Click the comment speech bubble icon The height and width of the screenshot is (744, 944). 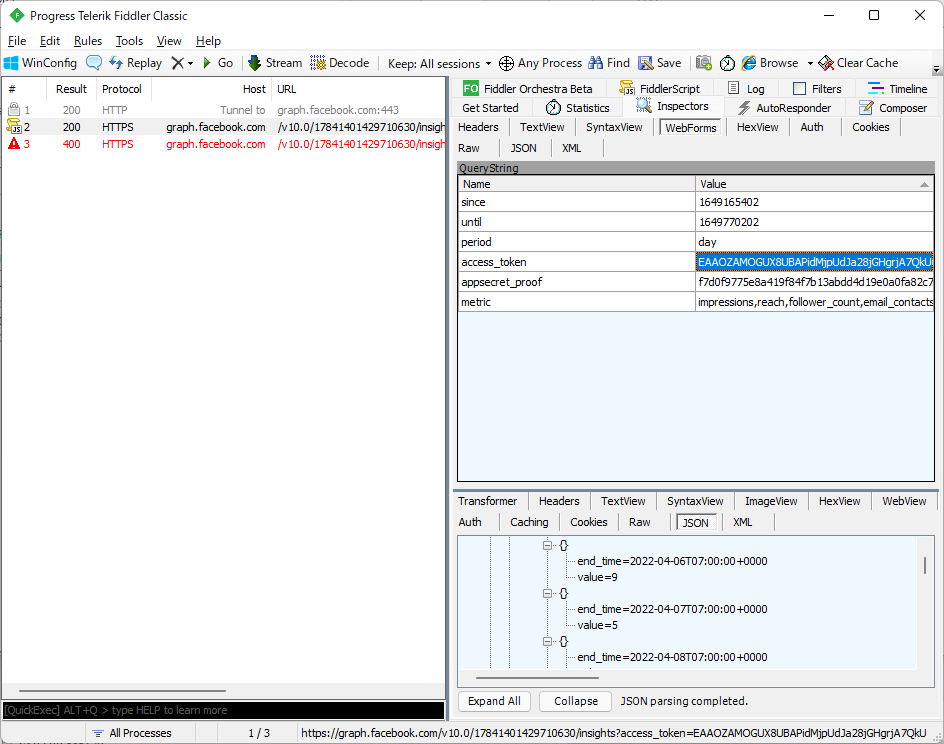94,63
